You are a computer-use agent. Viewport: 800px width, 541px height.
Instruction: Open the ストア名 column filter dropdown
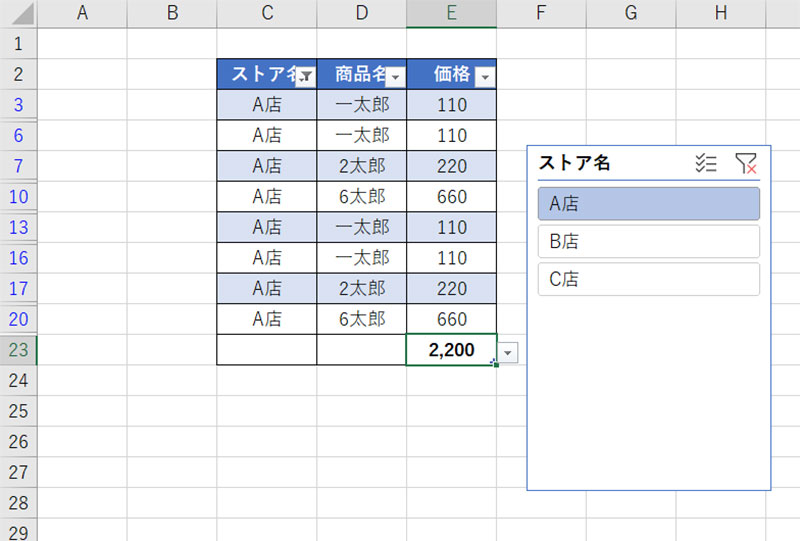pos(306,77)
